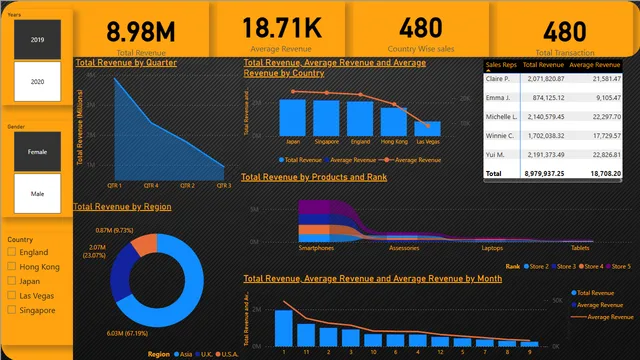
Task: Click the QTR 1 axis label
Action: [x=114, y=185]
